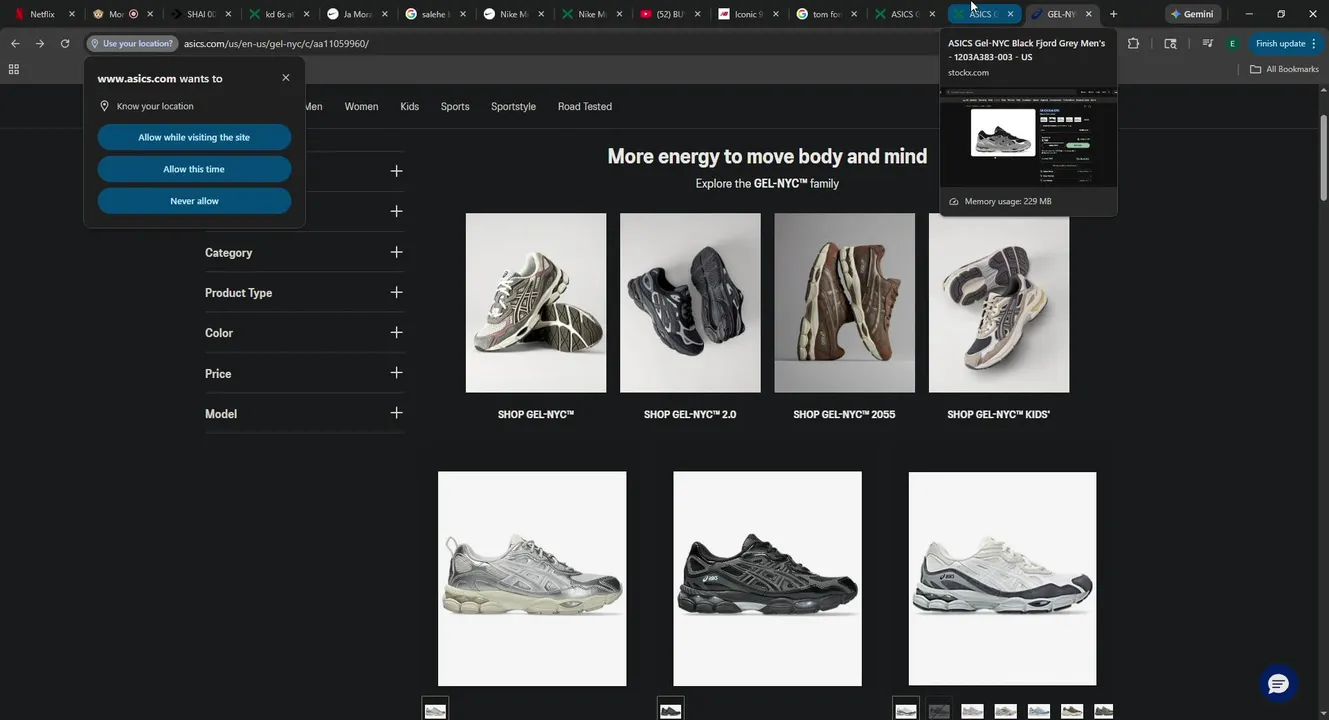Viewport: 1329px width, 720px height.
Task: Open the profile avatar with letter E
Action: click(1232, 44)
